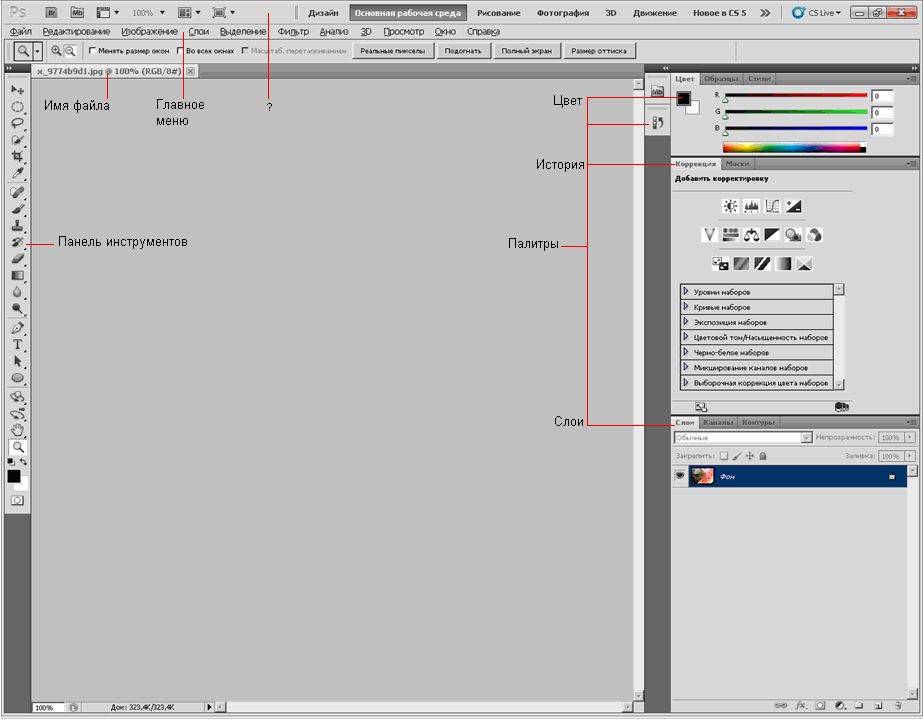Toggle lock transparent pixels in Layers panel
This screenshot has height=720, width=923.
point(723,456)
